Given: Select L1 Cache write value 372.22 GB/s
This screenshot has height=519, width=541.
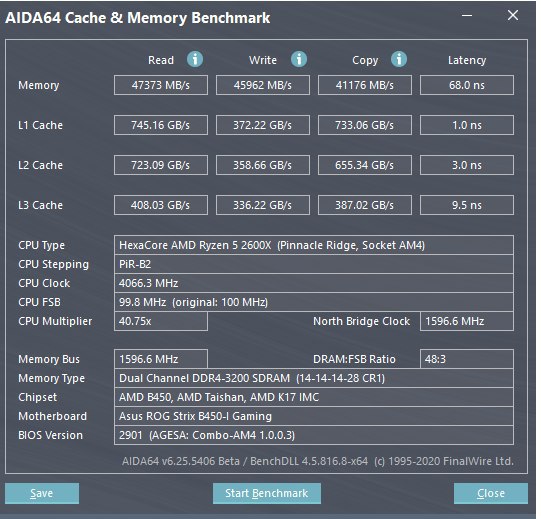Looking at the screenshot, I should (263, 125).
